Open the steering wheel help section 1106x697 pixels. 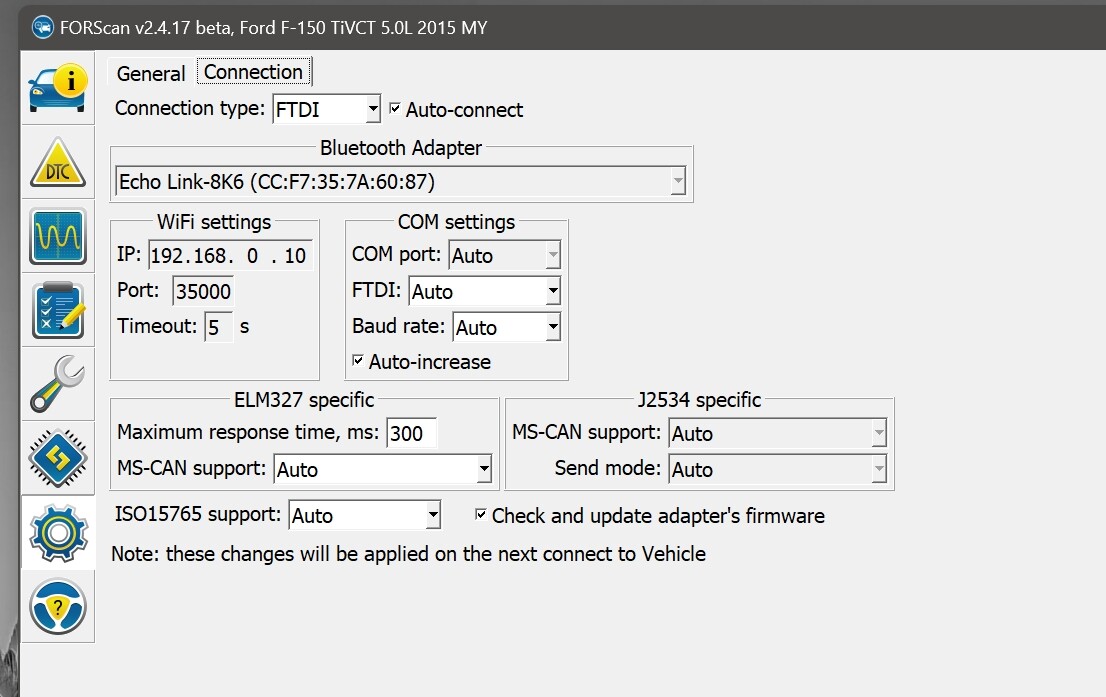[58, 607]
